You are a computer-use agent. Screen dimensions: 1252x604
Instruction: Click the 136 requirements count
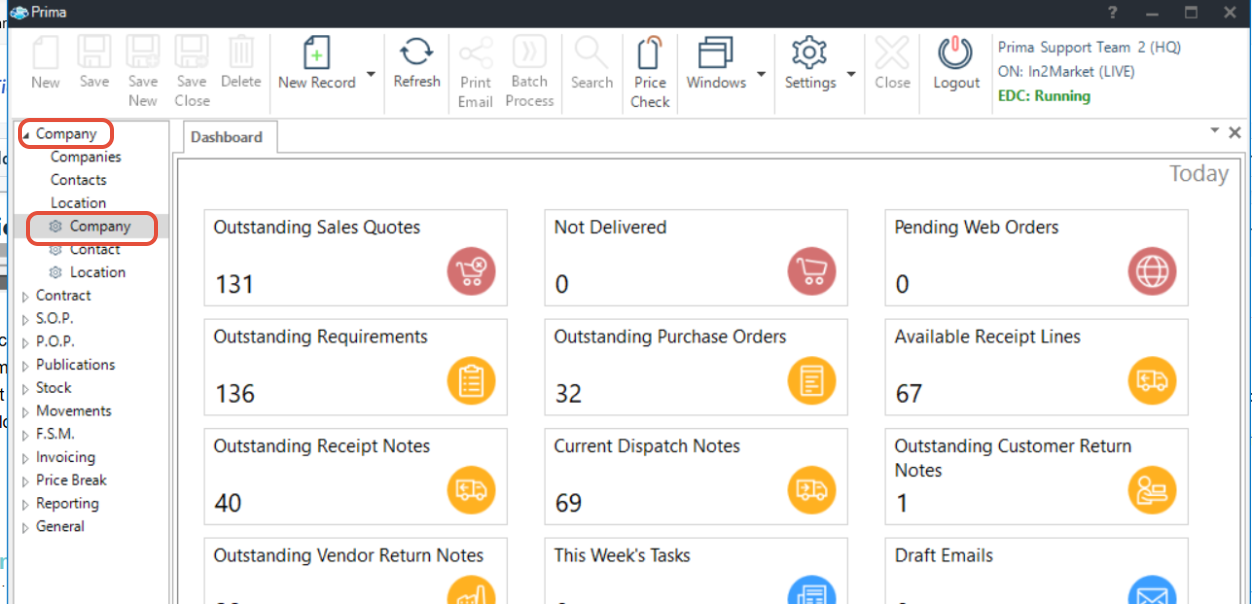235,394
